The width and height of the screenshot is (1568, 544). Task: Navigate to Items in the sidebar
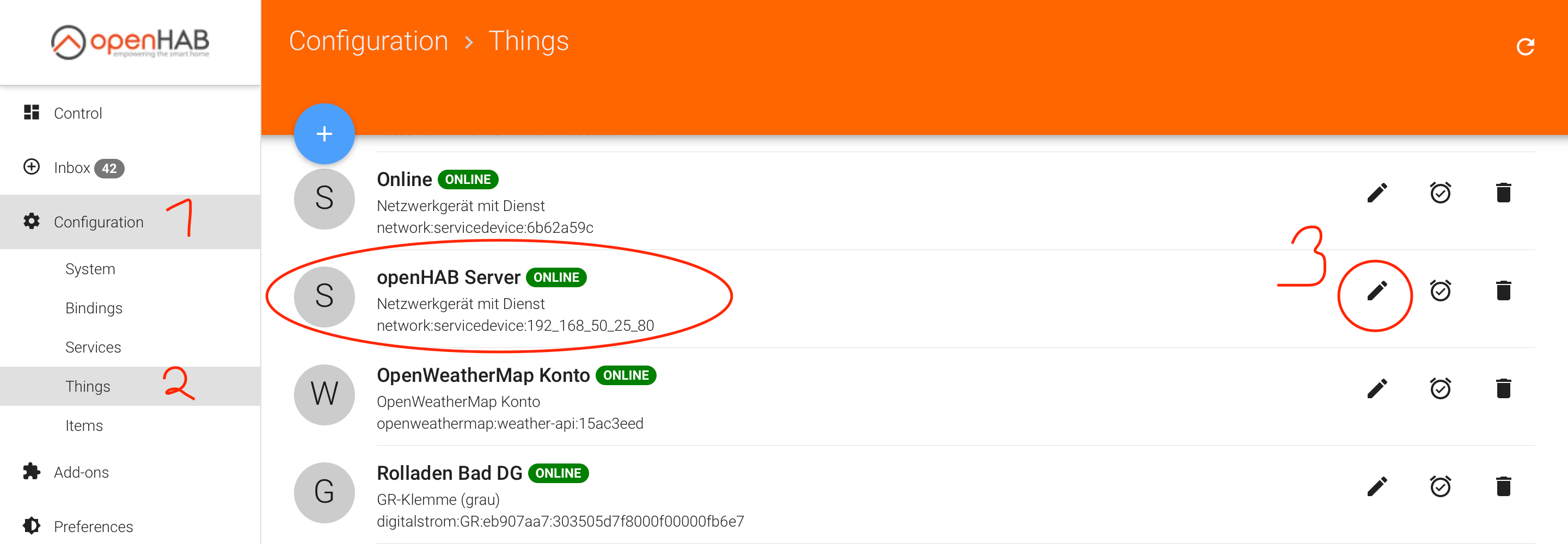[84, 426]
